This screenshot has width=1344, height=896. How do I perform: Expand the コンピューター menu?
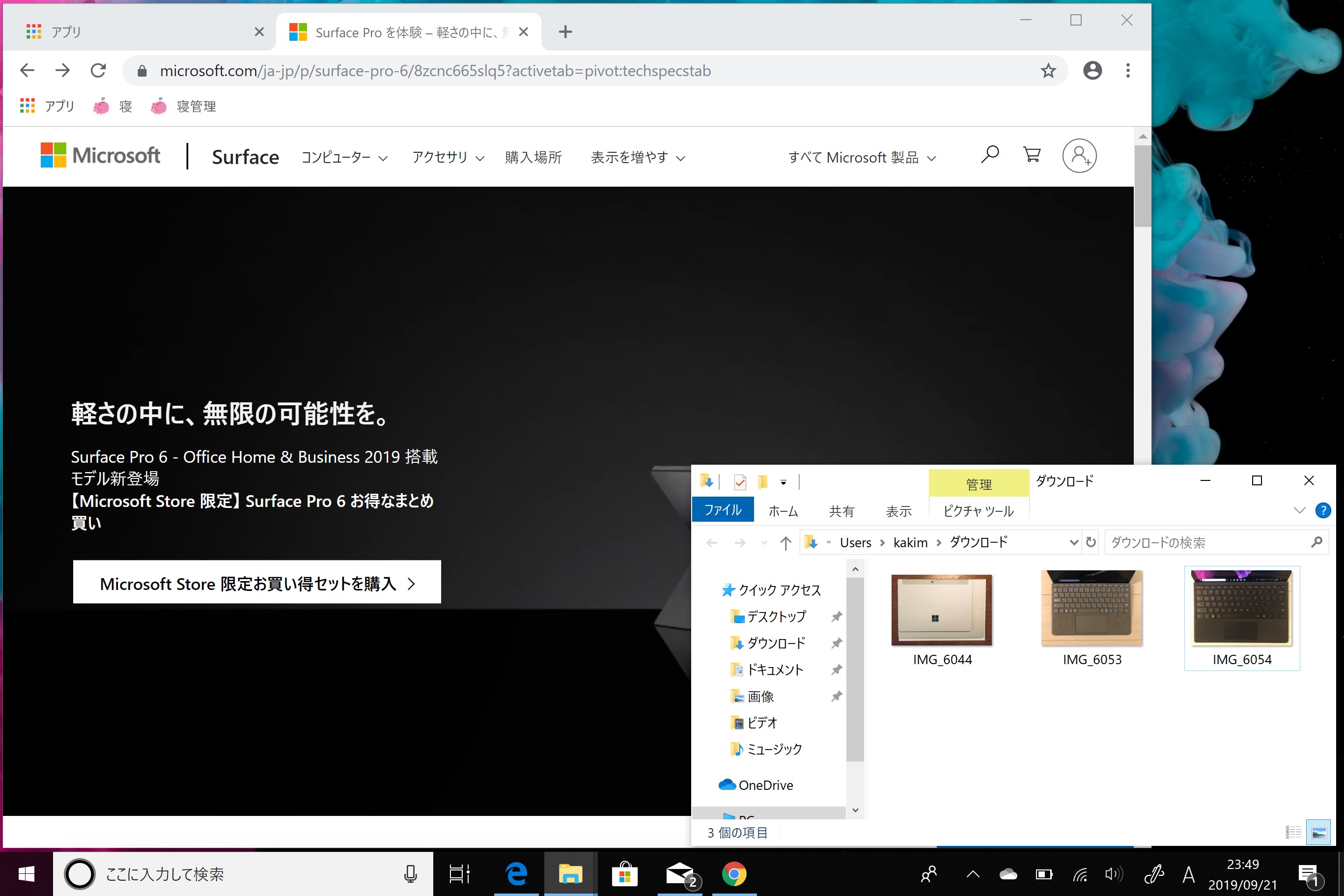344,157
